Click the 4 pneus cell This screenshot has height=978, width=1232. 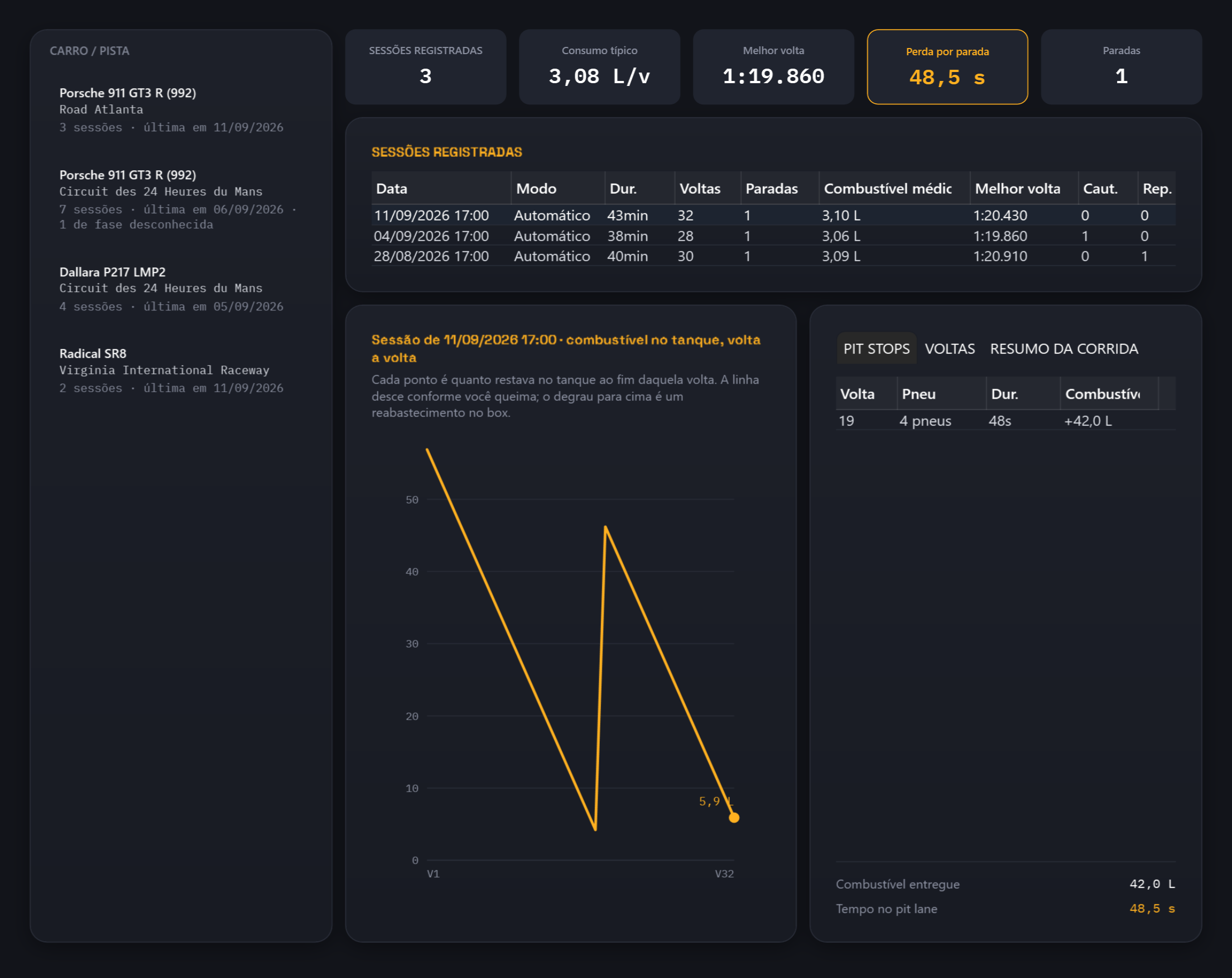click(925, 421)
